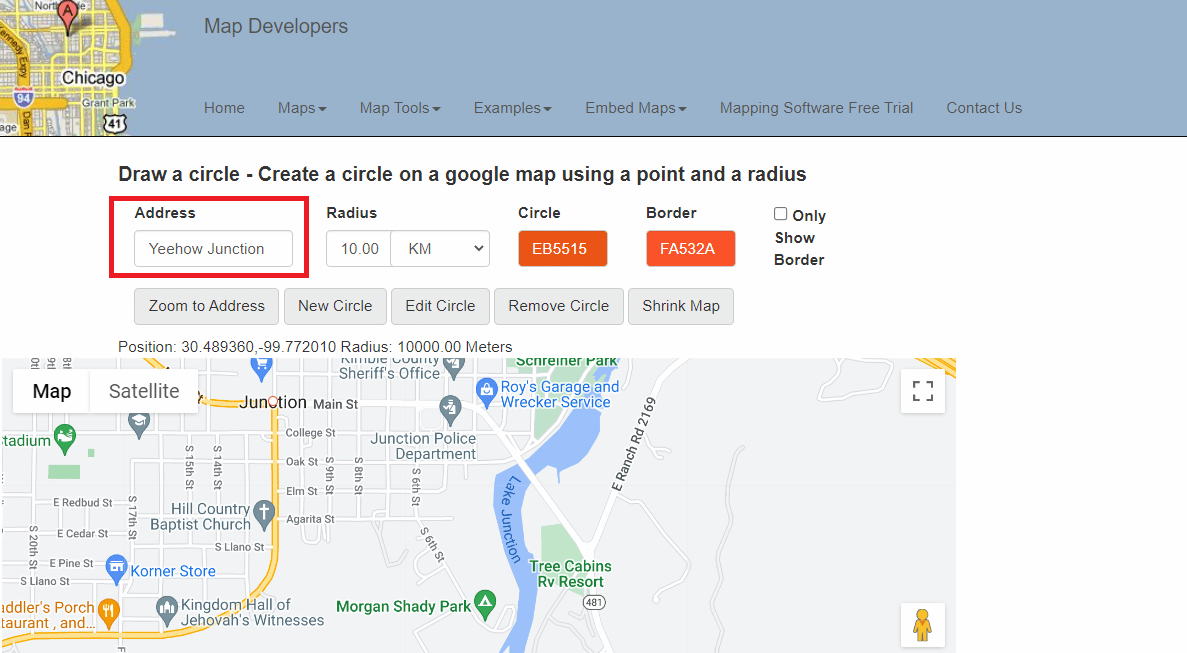
Task: Click the Kingdom Hall museum-style marker
Action: (x=167, y=610)
